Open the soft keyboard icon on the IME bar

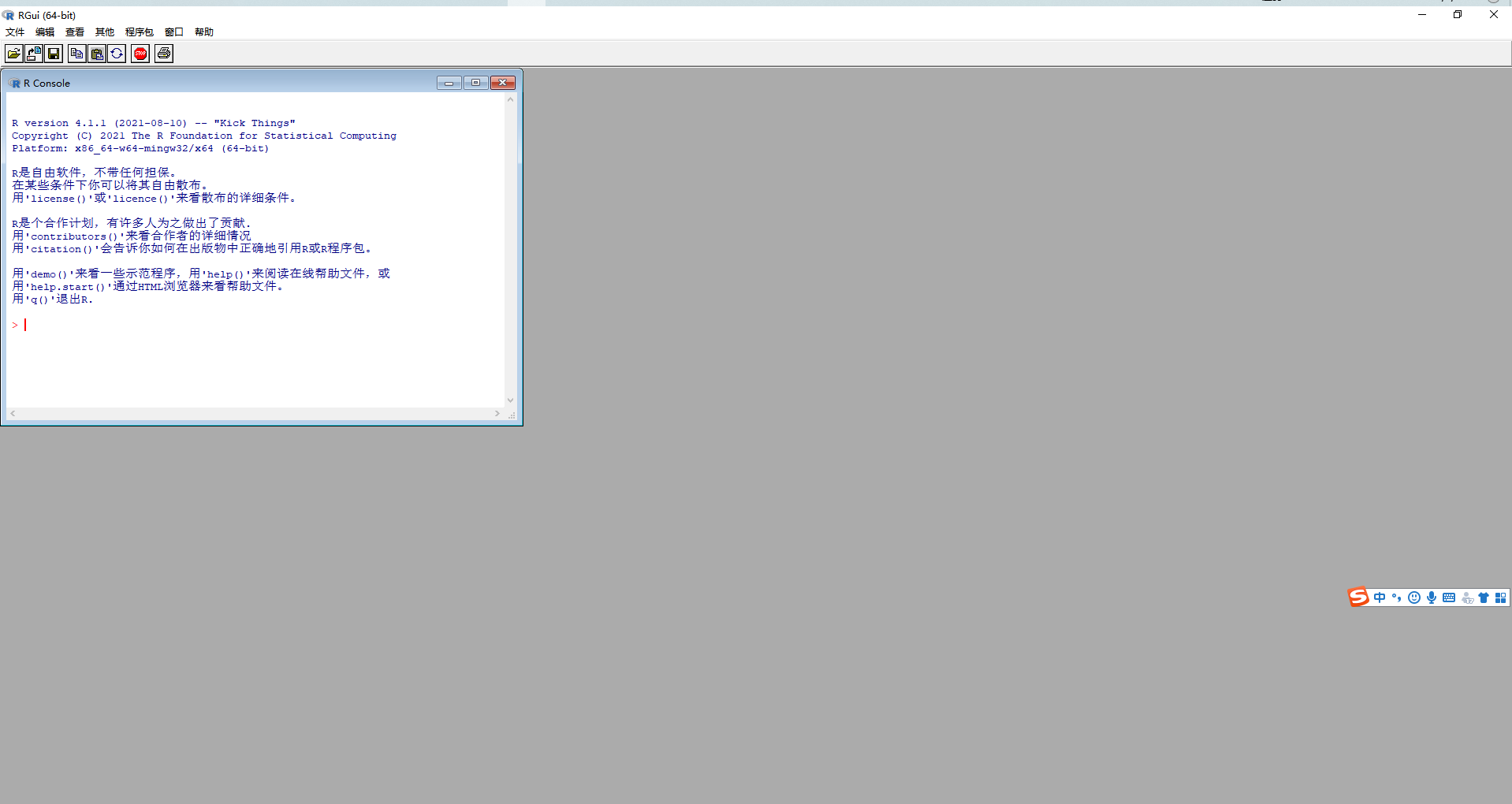[1449, 597]
